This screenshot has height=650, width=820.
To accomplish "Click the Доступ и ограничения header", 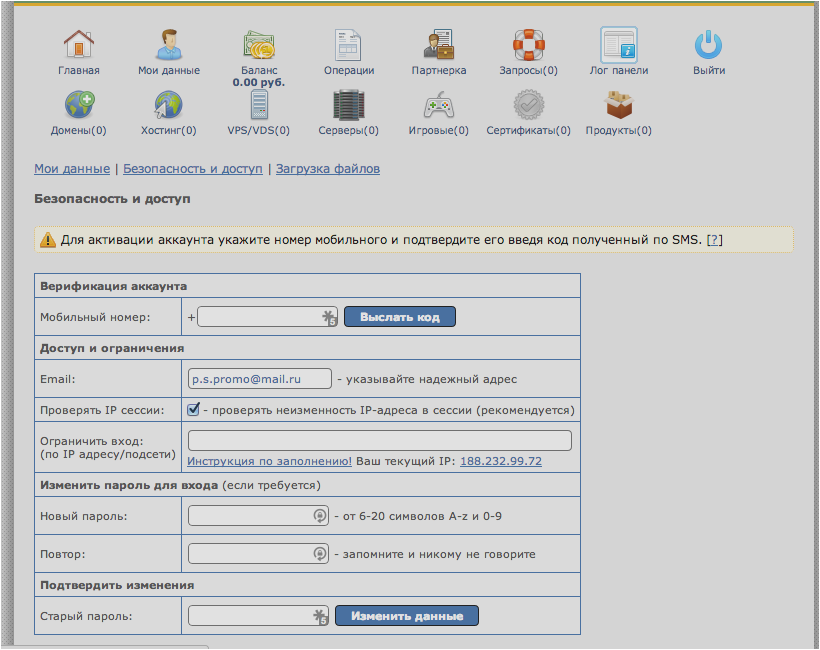I will click(112, 348).
